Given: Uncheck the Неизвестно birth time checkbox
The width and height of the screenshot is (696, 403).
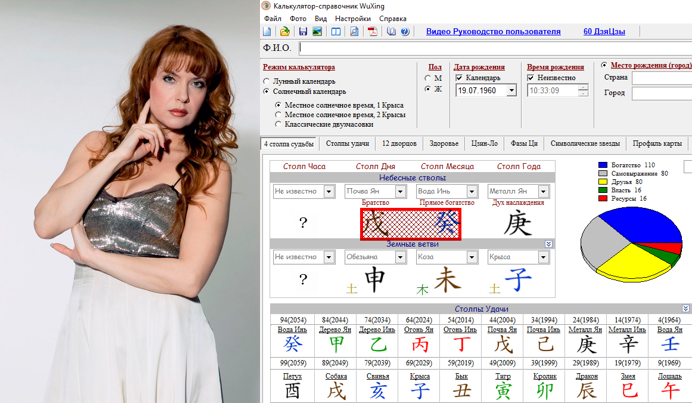Looking at the screenshot, I should point(530,78).
